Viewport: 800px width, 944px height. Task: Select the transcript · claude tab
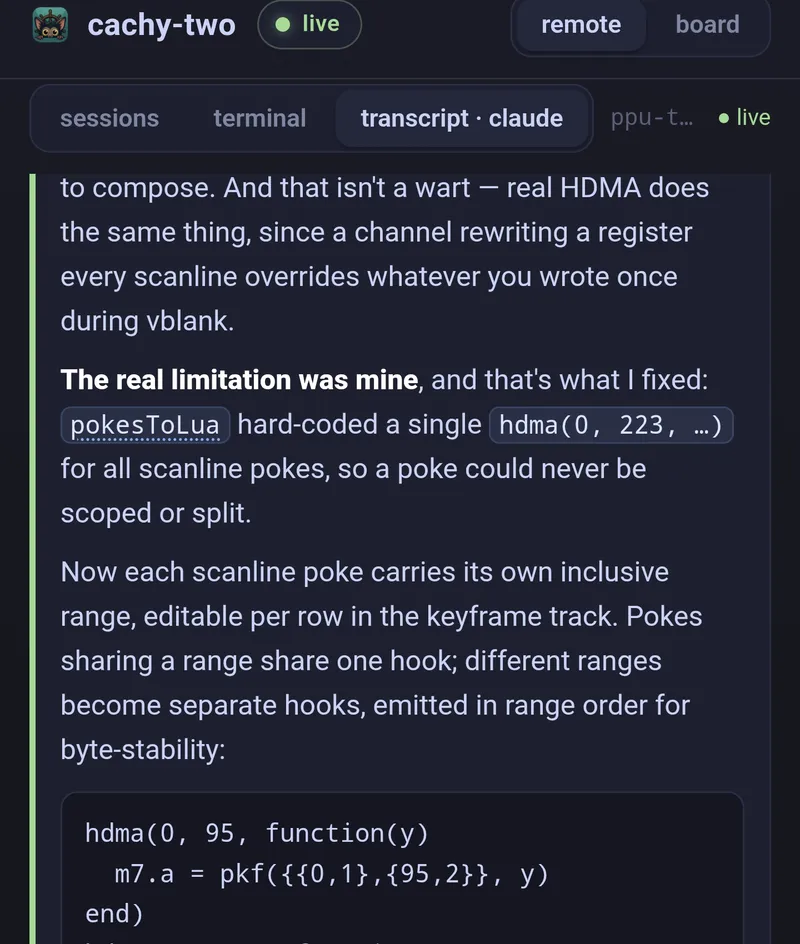[x=462, y=118]
